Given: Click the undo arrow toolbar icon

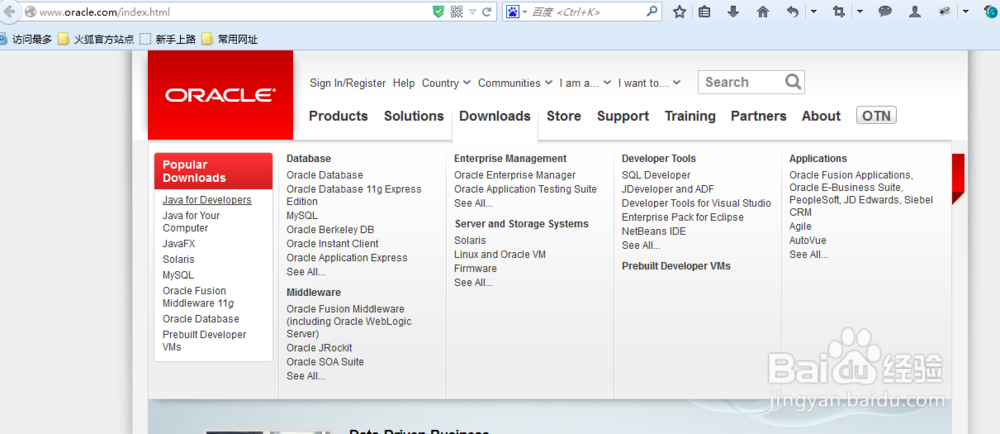Looking at the screenshot, I should [x=792, y=11].
